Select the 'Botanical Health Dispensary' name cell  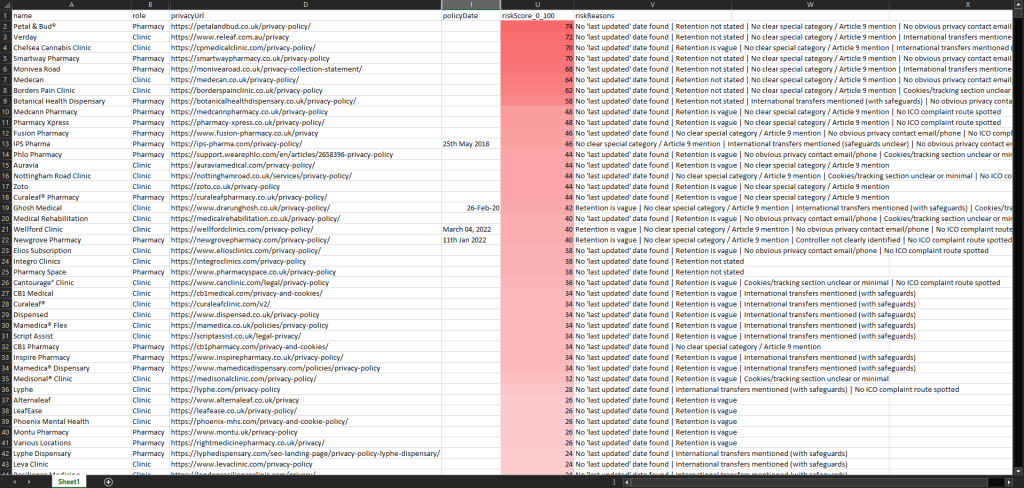(x=71, y=101)
